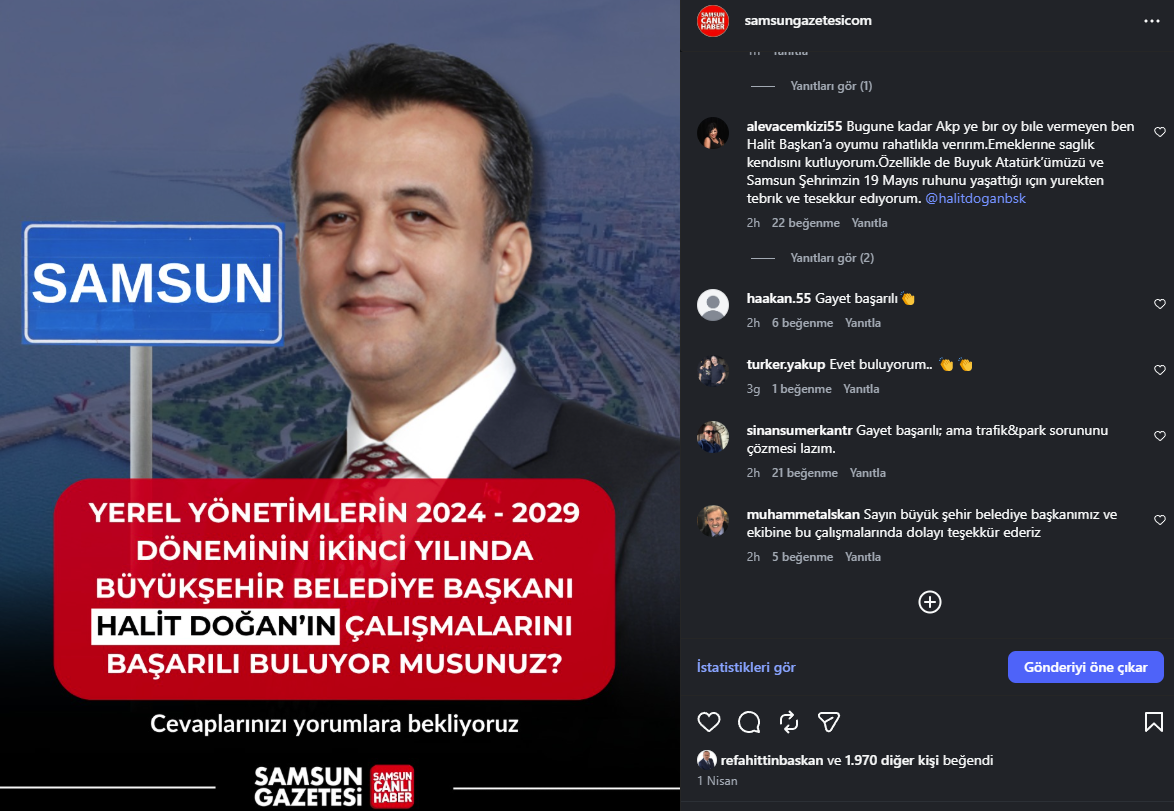Open the comment bubble icon

click(749, 722)
